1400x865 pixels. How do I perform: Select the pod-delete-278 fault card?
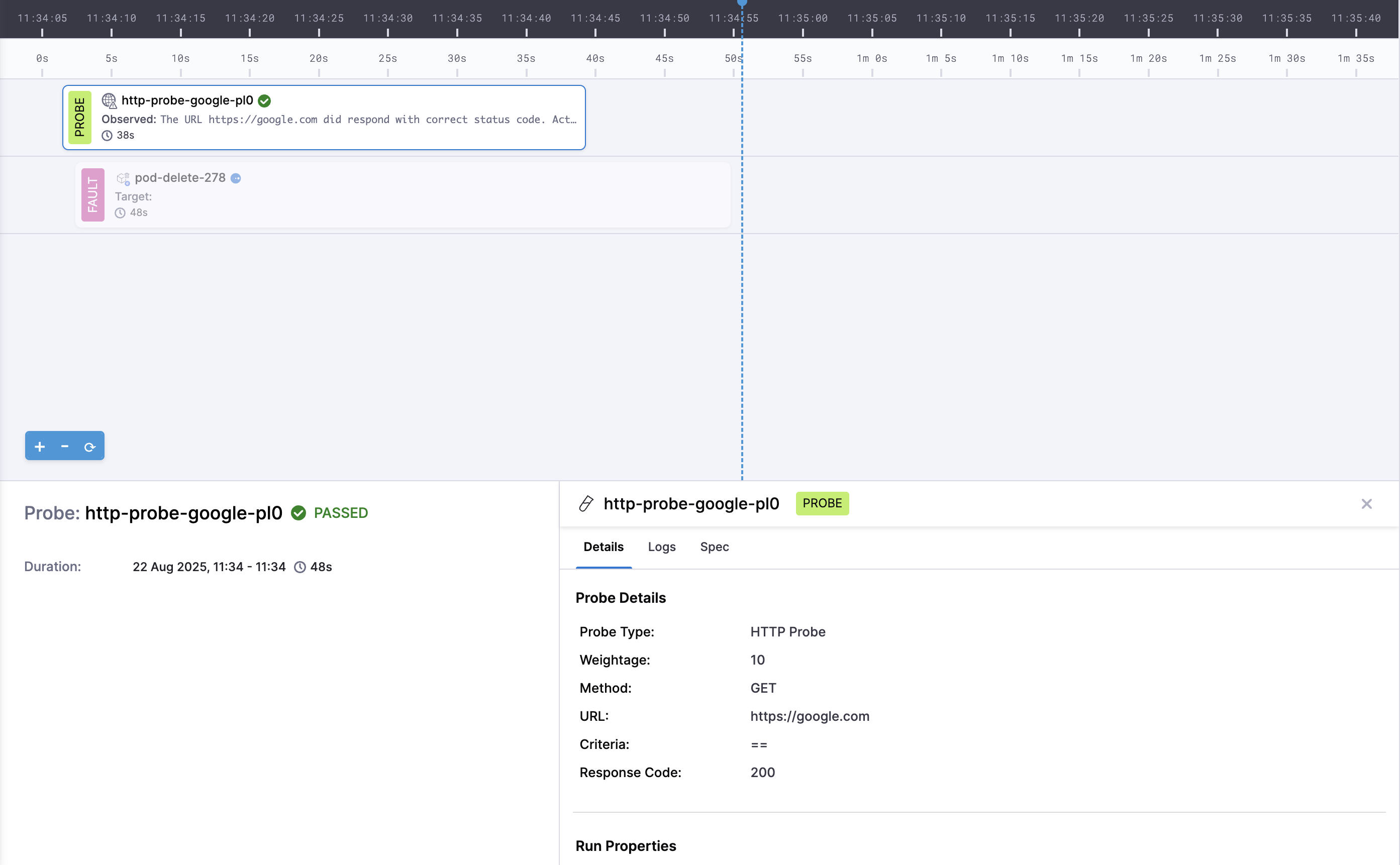point(401,194)
